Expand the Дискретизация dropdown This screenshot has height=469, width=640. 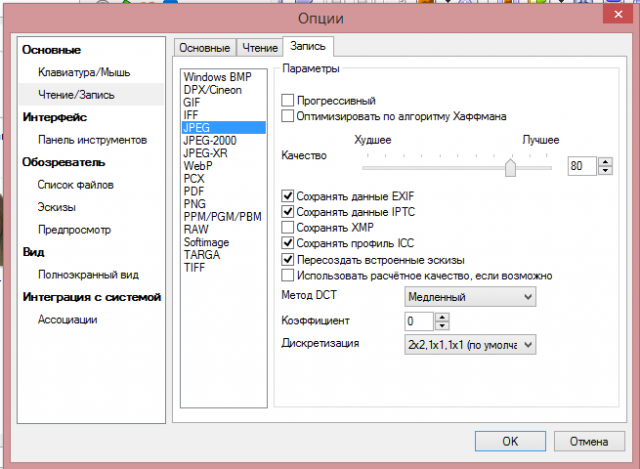470,345
